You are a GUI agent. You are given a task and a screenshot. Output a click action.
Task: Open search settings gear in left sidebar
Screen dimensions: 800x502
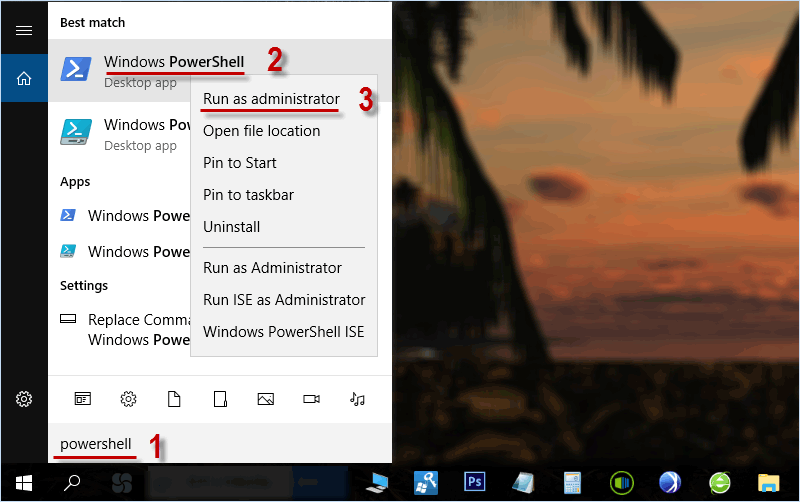24,399
